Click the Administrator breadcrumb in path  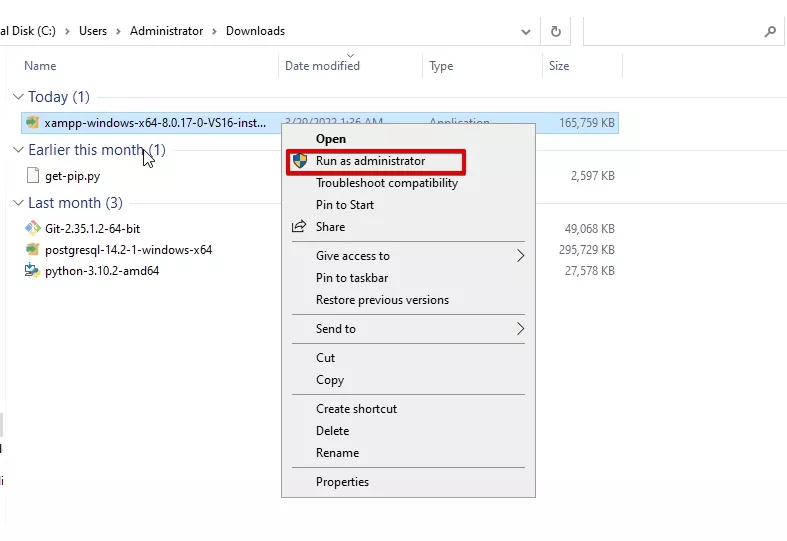[x=166, y=31]
